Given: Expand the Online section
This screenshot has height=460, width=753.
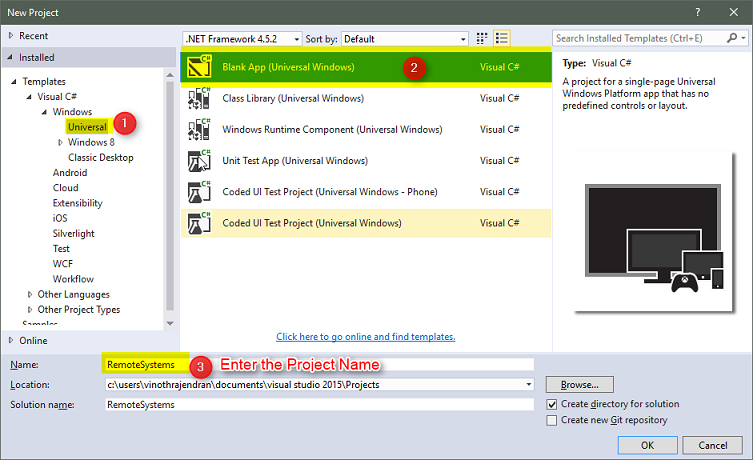Looking at the screenshot, I should click(x=11, y=340).
